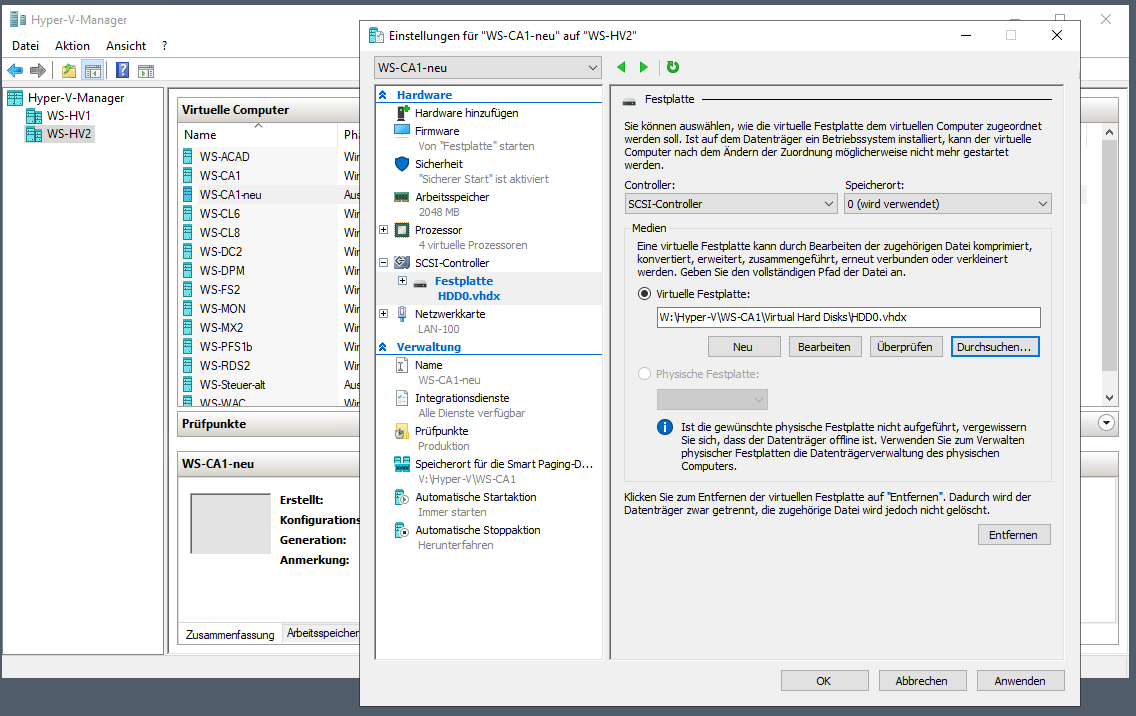Go to next VM with green right arrow
Viewport: 1136px width, 716px height.
643,67
